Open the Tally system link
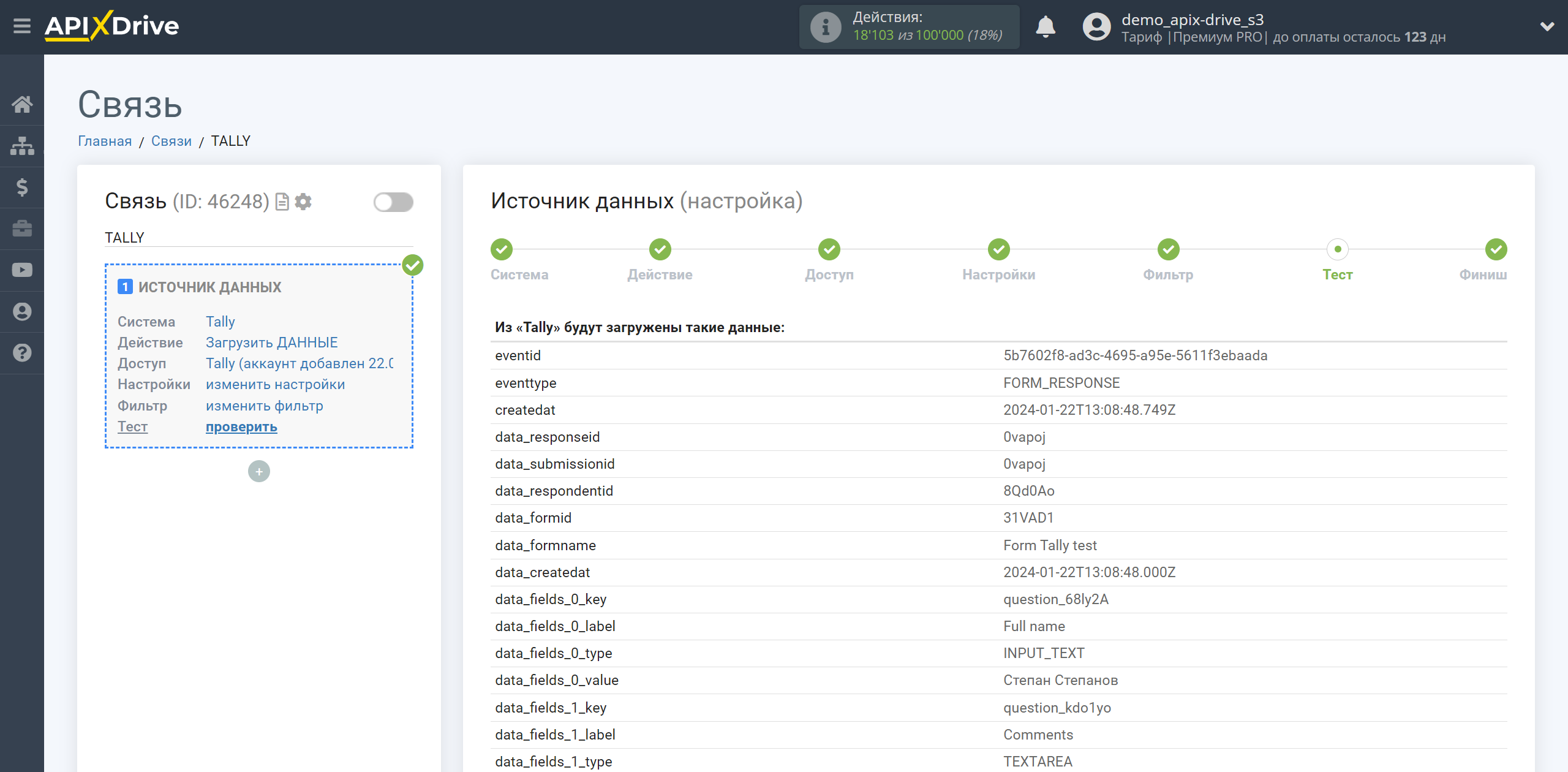Image resolution: width=1568 pixels, height=772 pixels. [221, 322]
